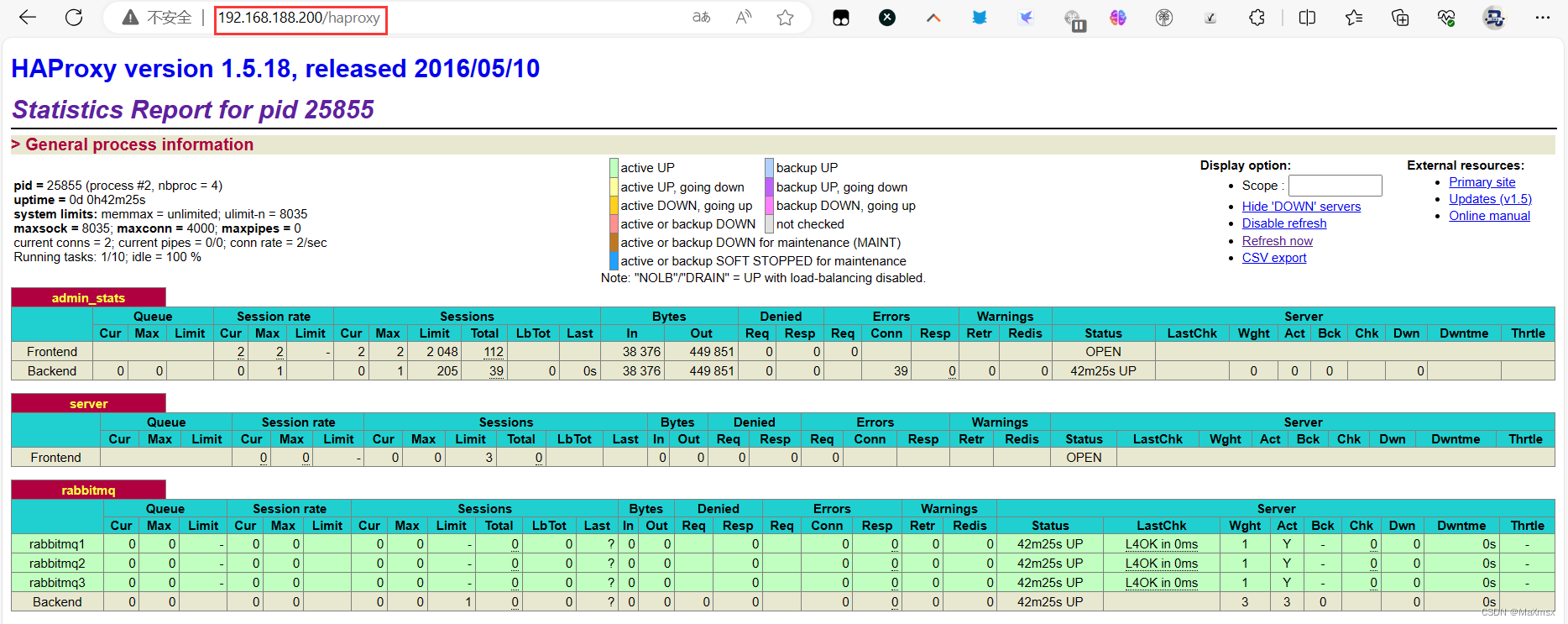Viewport: 1568px width, 624px height.
Task: Click the uptime 0d 0h42m25s text
Action: point(80,200)
